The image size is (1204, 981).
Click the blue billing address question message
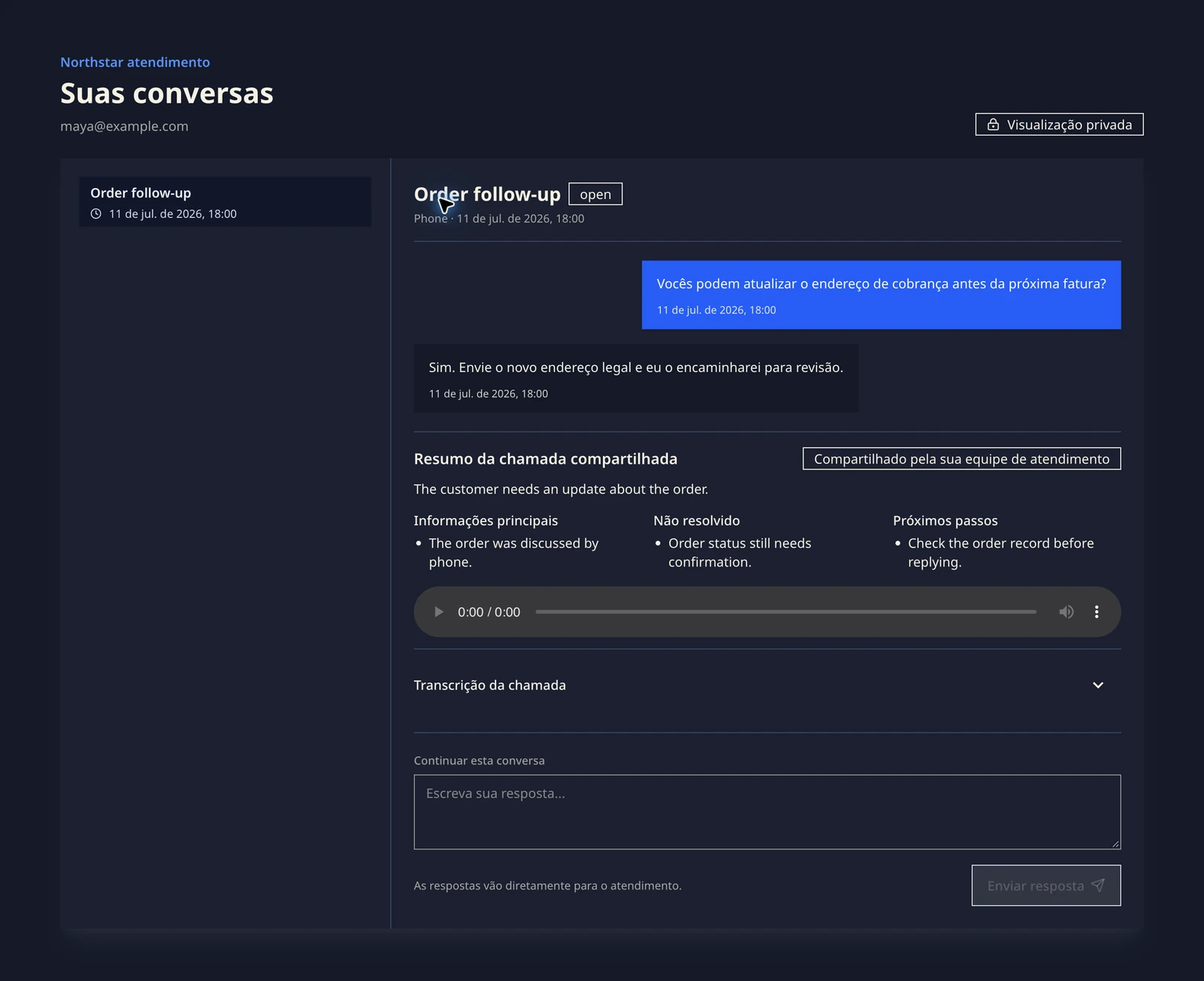point(881,295)
